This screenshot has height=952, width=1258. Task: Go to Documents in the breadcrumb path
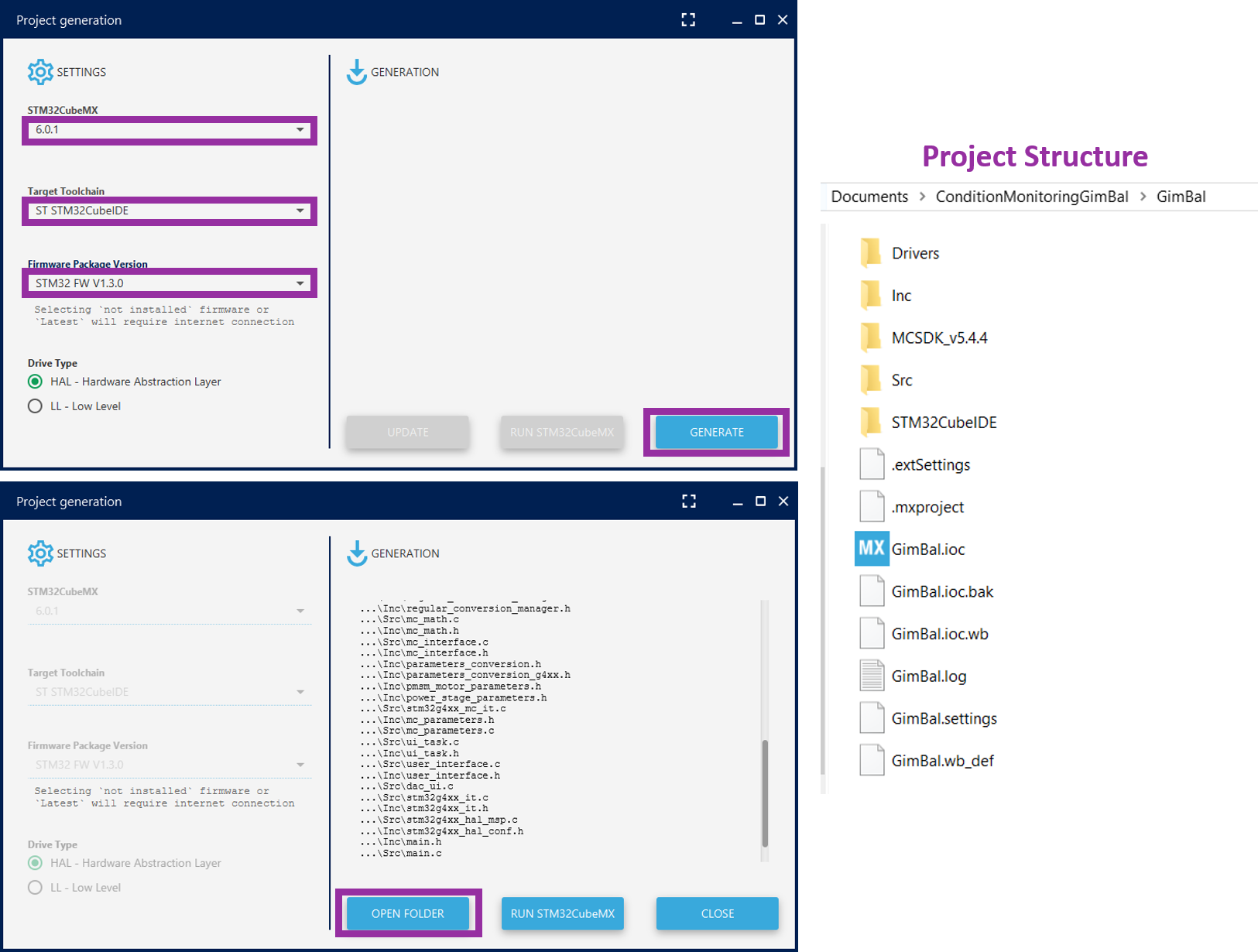(869, 197)
